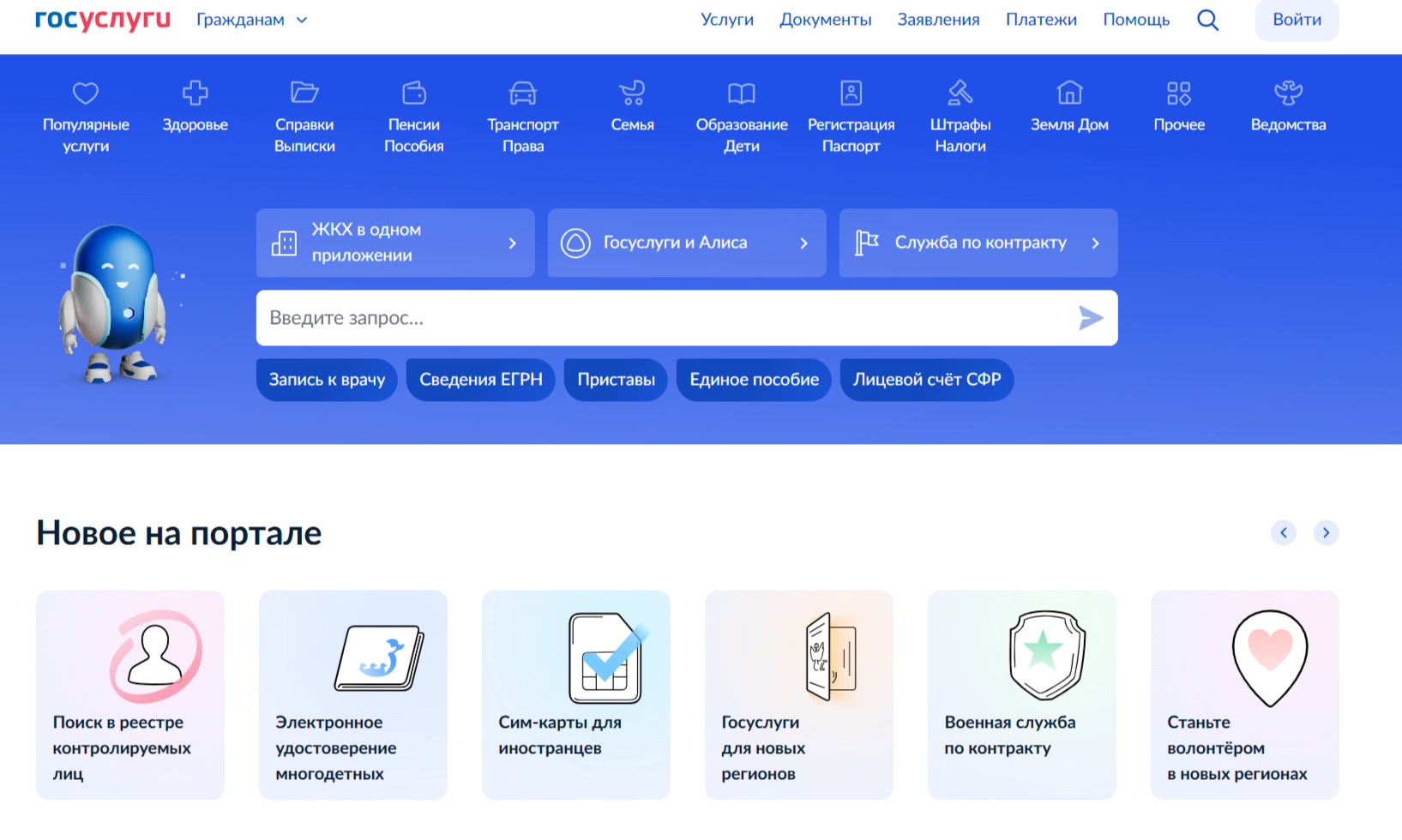The height and width of the screenshot is (840, 1402).
Task: Select the Ведомства eagle icon
Action: [1288, 93]
